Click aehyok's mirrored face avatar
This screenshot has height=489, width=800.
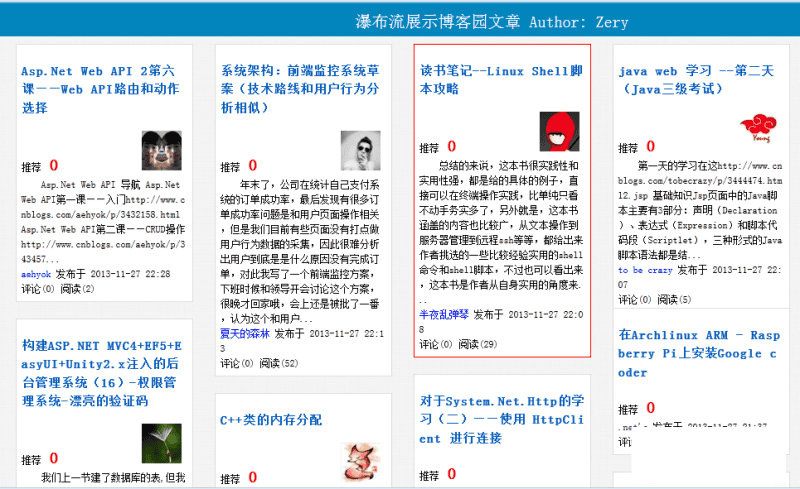click(x=162, y=151)
